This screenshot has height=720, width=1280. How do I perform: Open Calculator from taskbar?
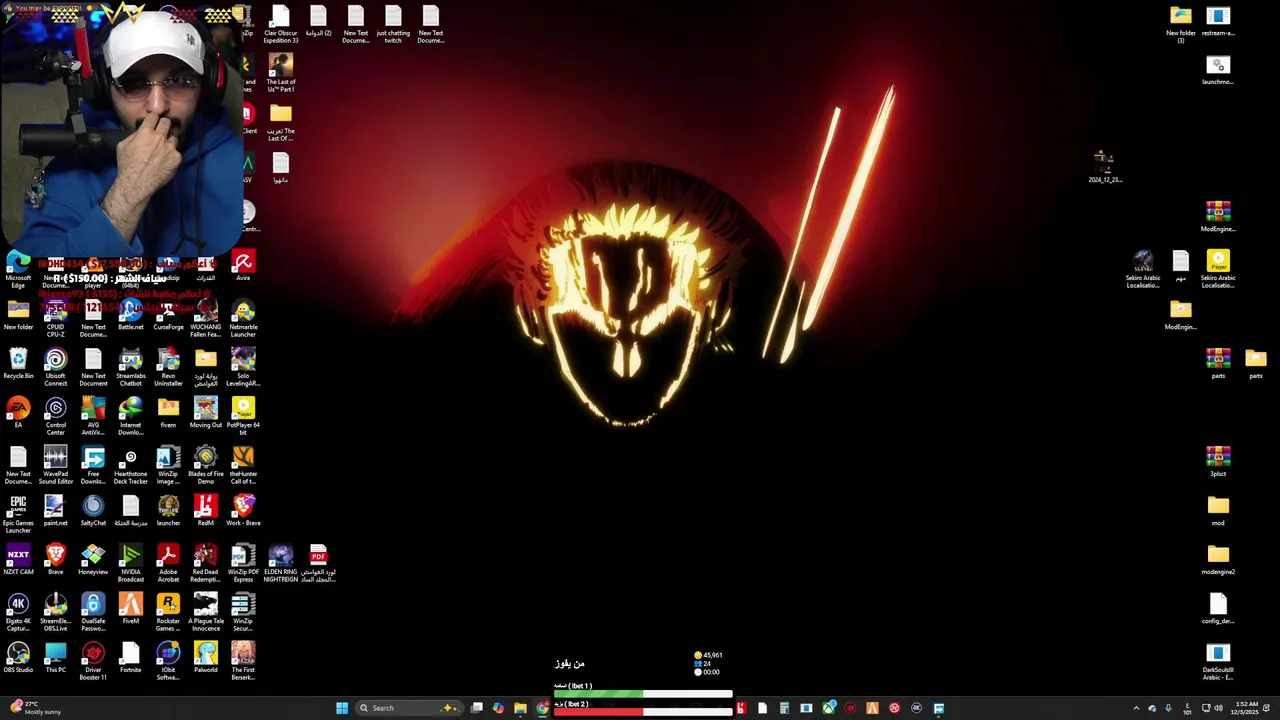pos(784,708)
